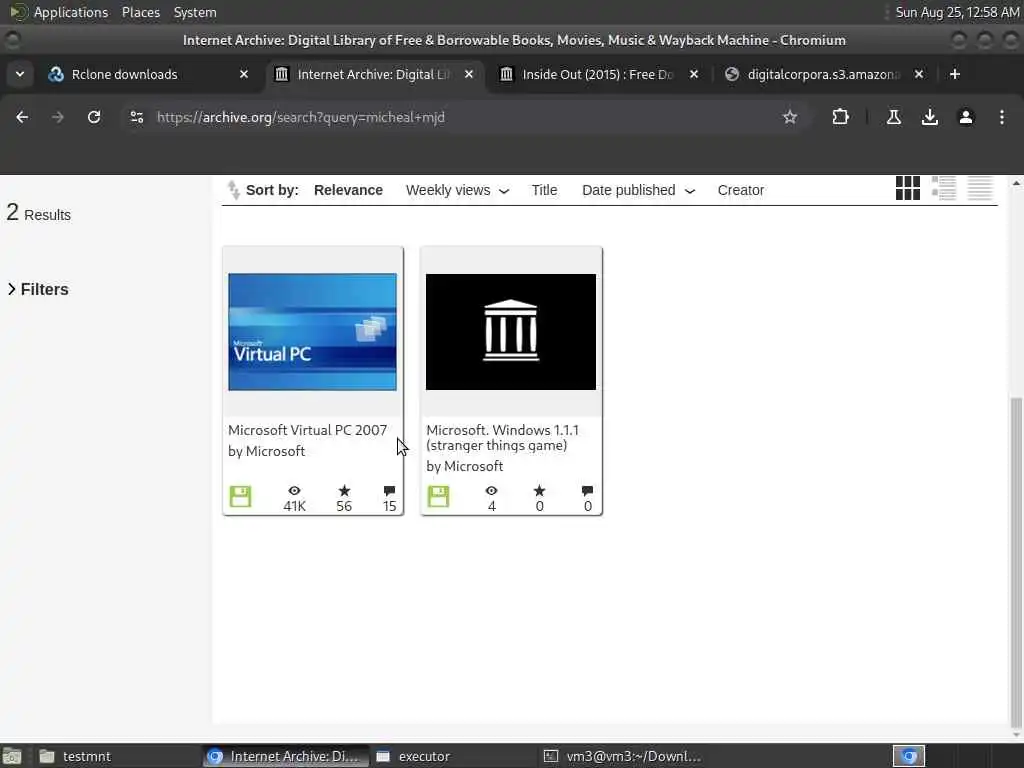Close the digitalcorpora tab
1024x768 pixels.
pos(918,74)
